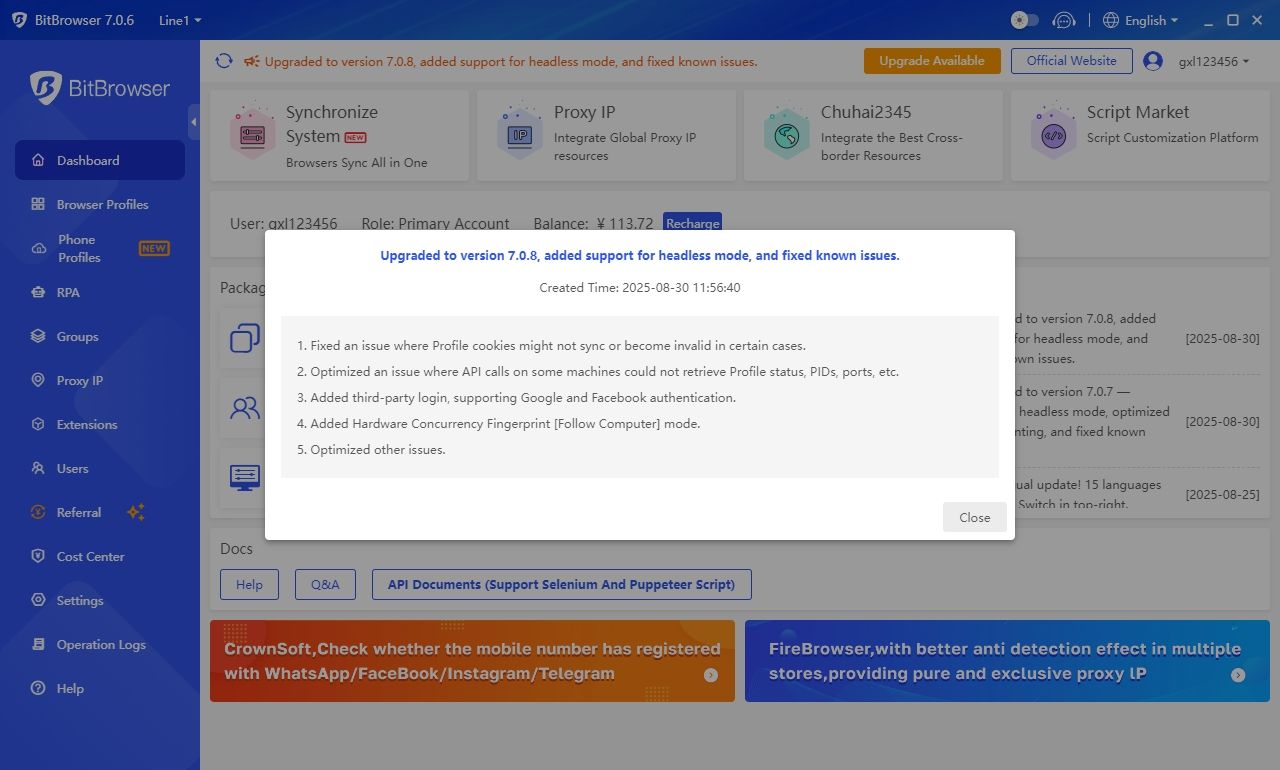The width and height of the screenshot is (1280, 770).
Task: Toggle the theme switch in title bar
Action: point(1025,20)
